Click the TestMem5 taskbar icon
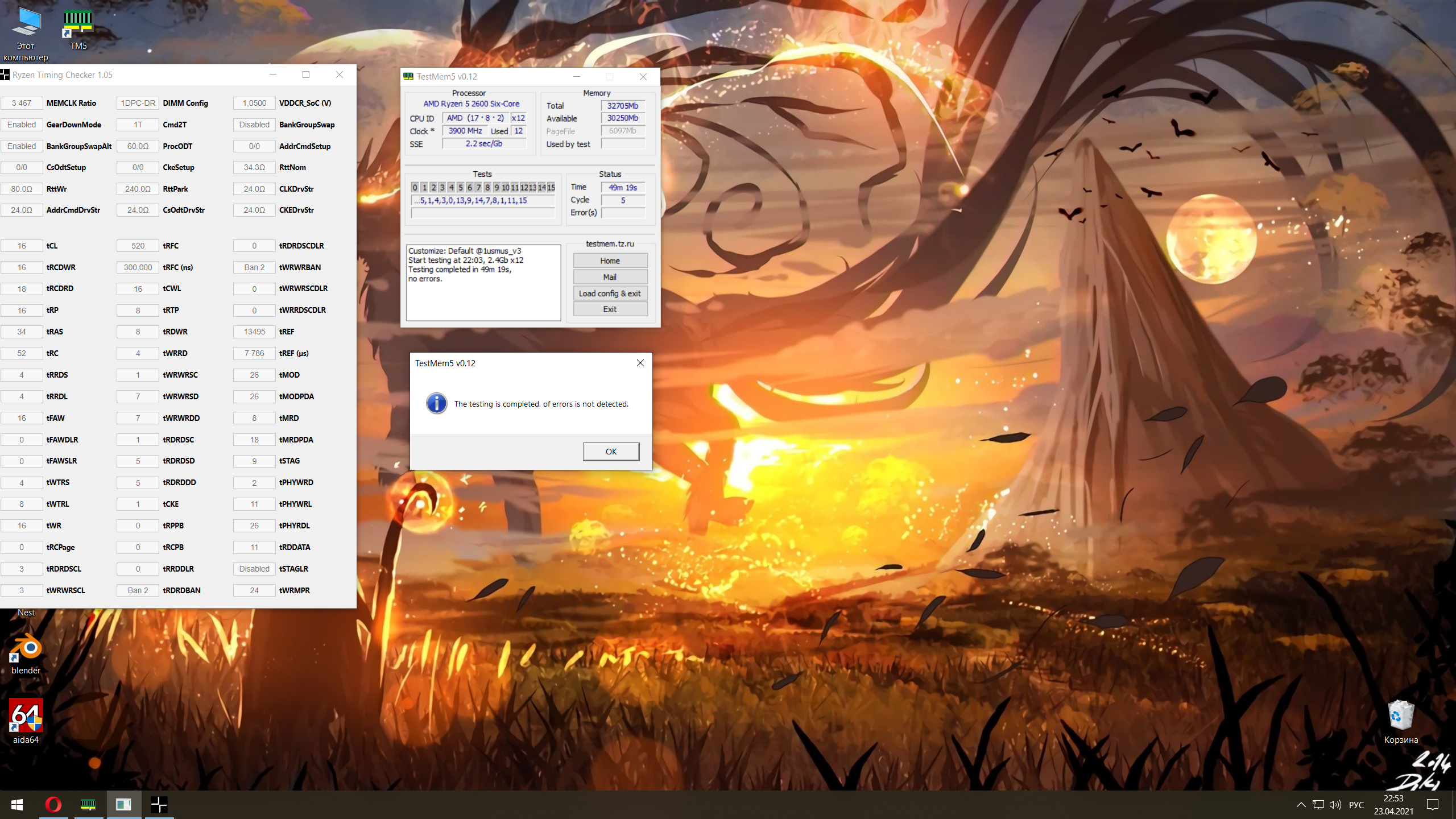 (x=88, y=804)
